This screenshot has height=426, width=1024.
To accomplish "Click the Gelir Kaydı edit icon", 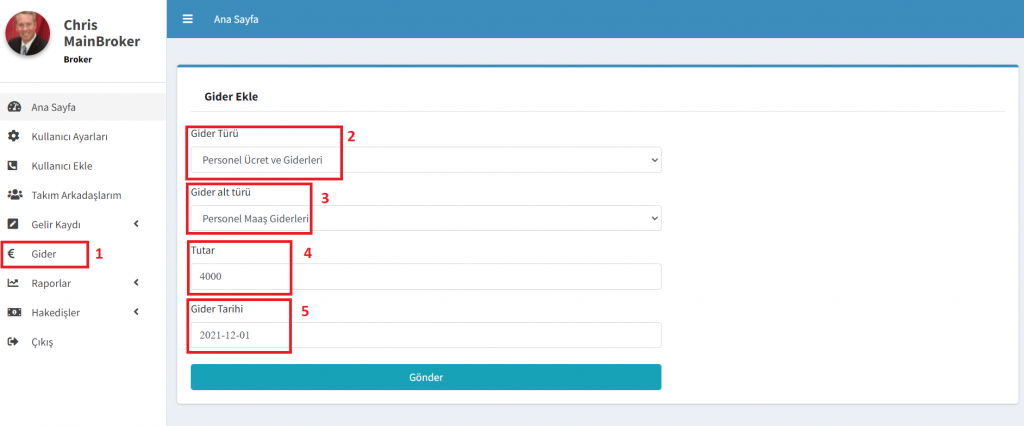I will 14,224.
